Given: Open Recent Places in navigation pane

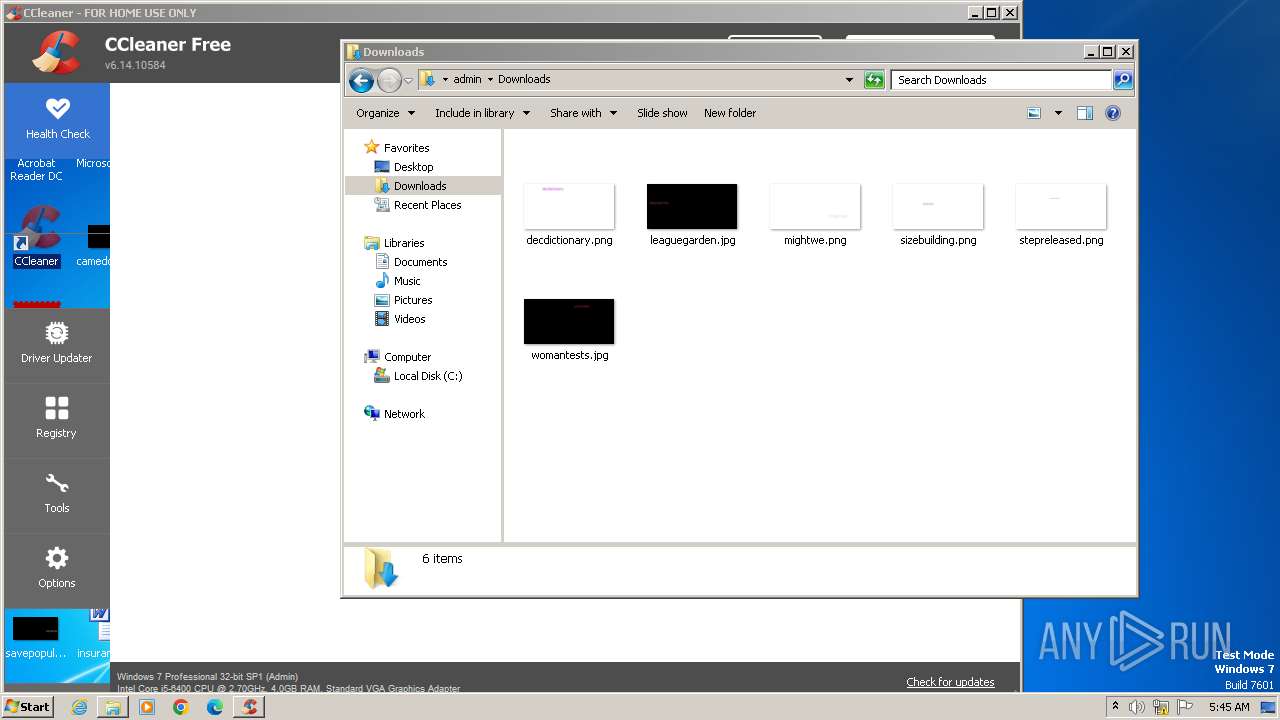Looking at the screenshot, I should pyautogui.click(x=427, y=205).
